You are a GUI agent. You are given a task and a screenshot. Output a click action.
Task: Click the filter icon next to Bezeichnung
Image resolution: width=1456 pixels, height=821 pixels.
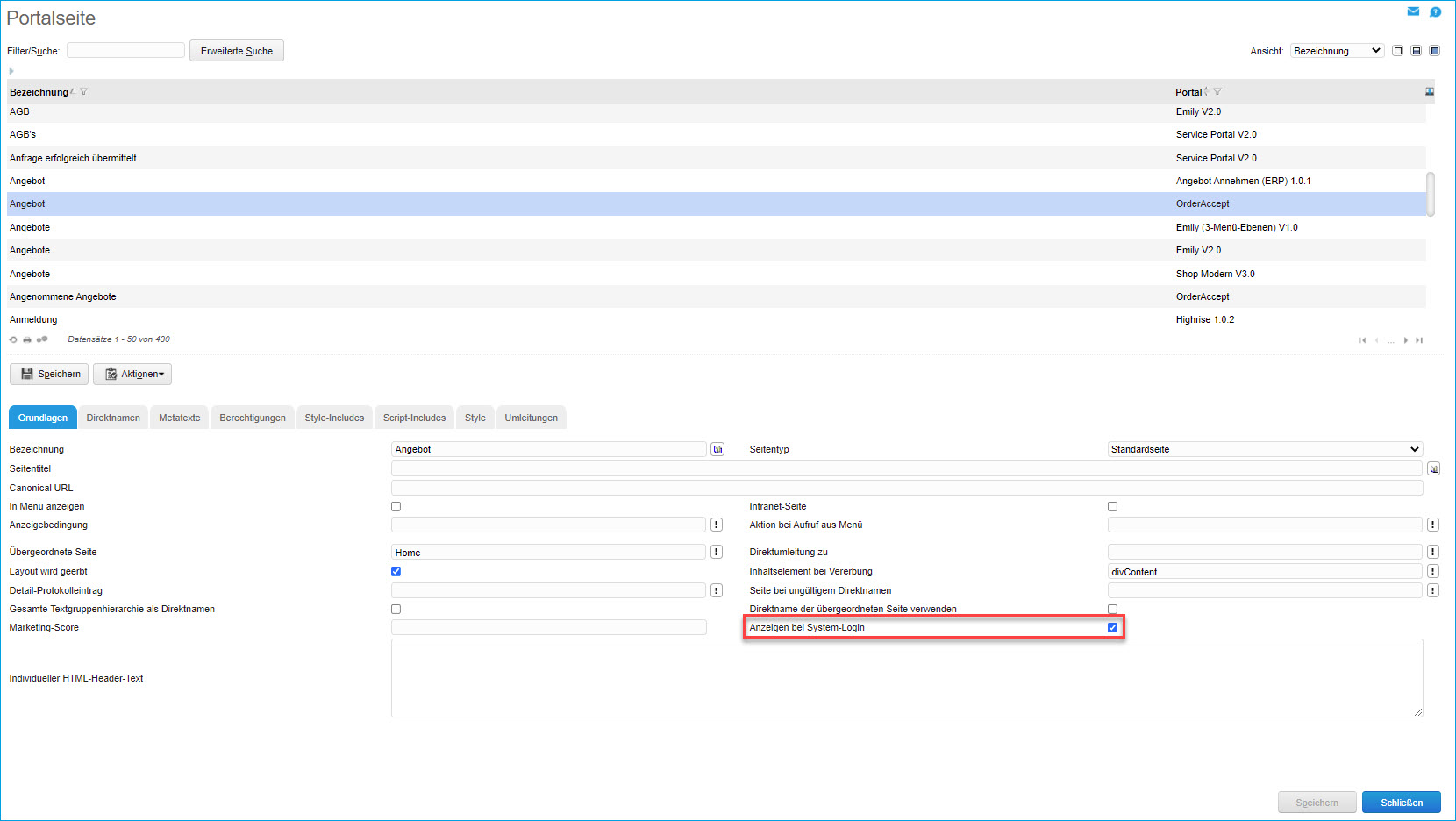coord(84,92)
